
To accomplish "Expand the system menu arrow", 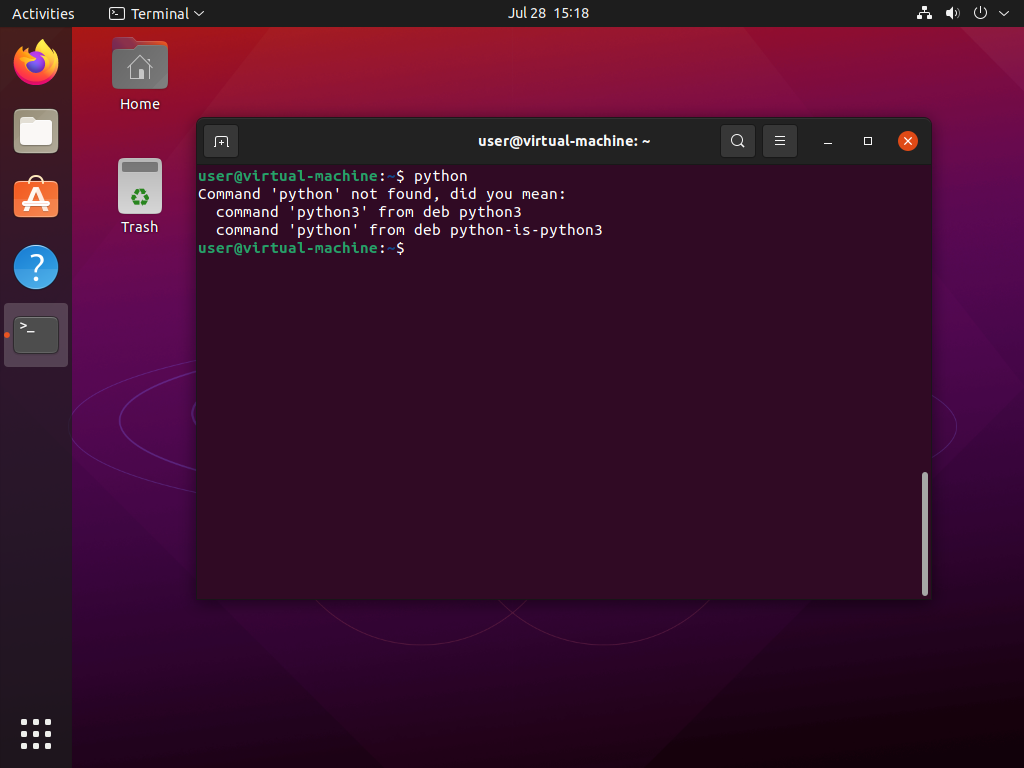I will 1004,13.
